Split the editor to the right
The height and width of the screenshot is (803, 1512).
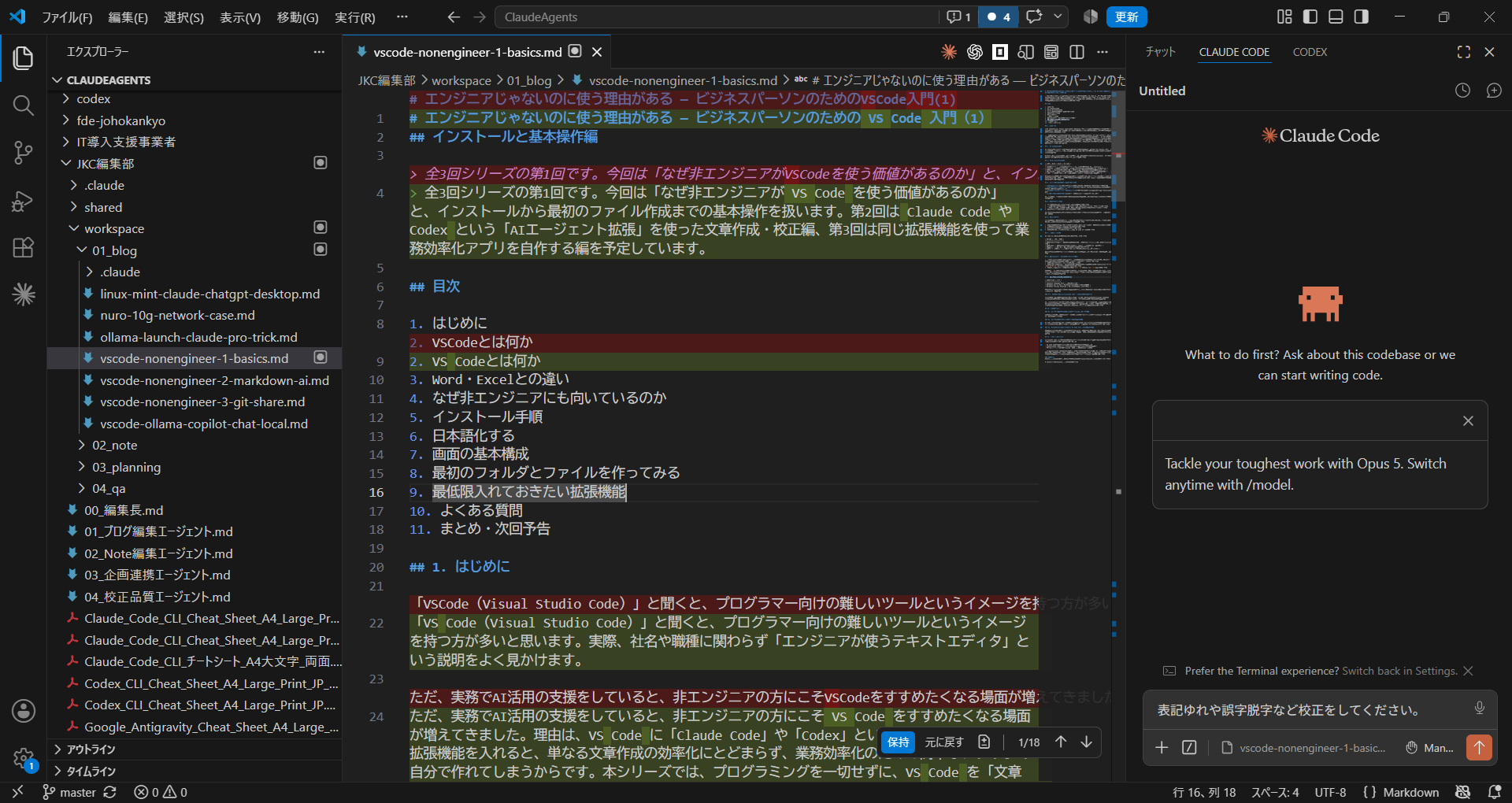click(x=1077, y=52)
